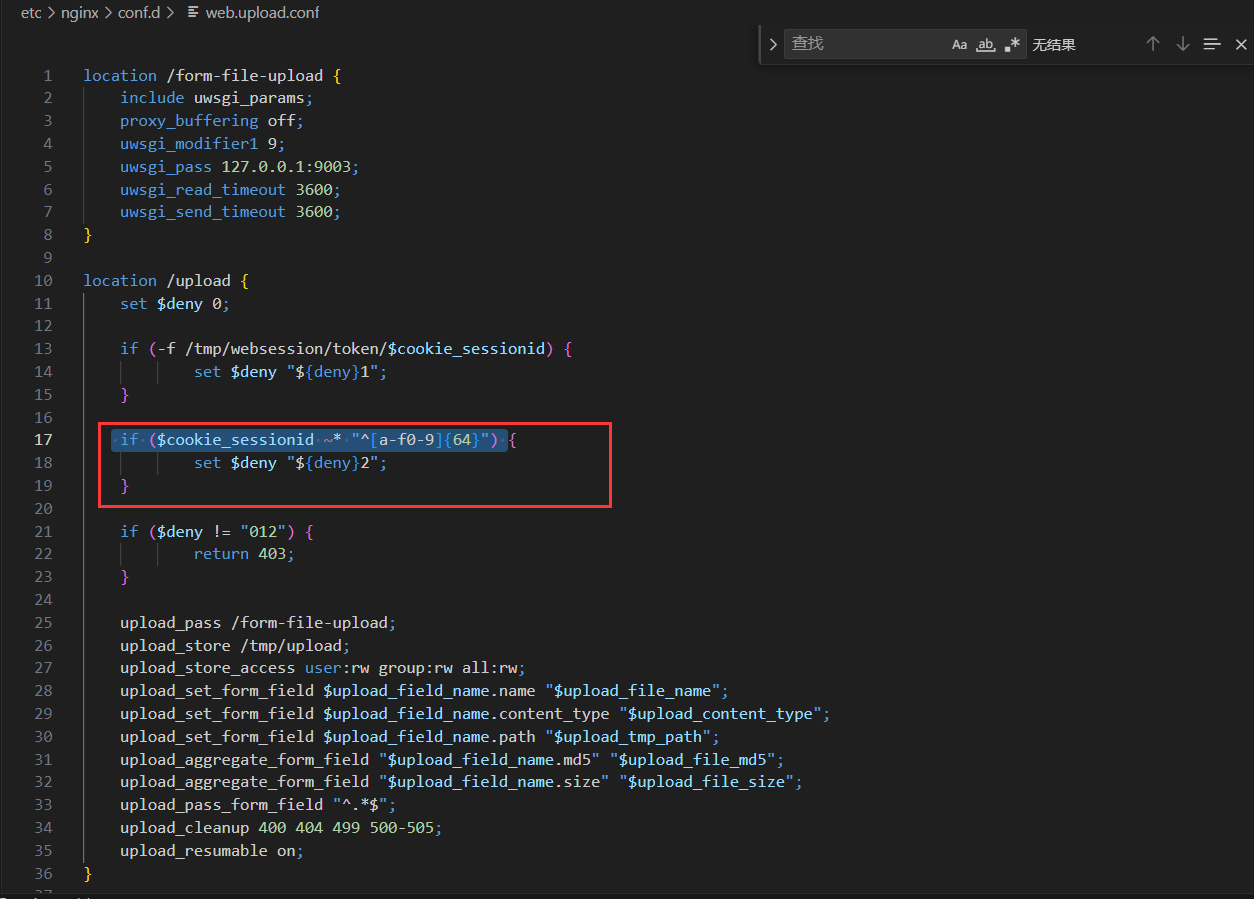Toggle Match Whole Word in find widget
1254x899 pixels.
coord(986,44)
